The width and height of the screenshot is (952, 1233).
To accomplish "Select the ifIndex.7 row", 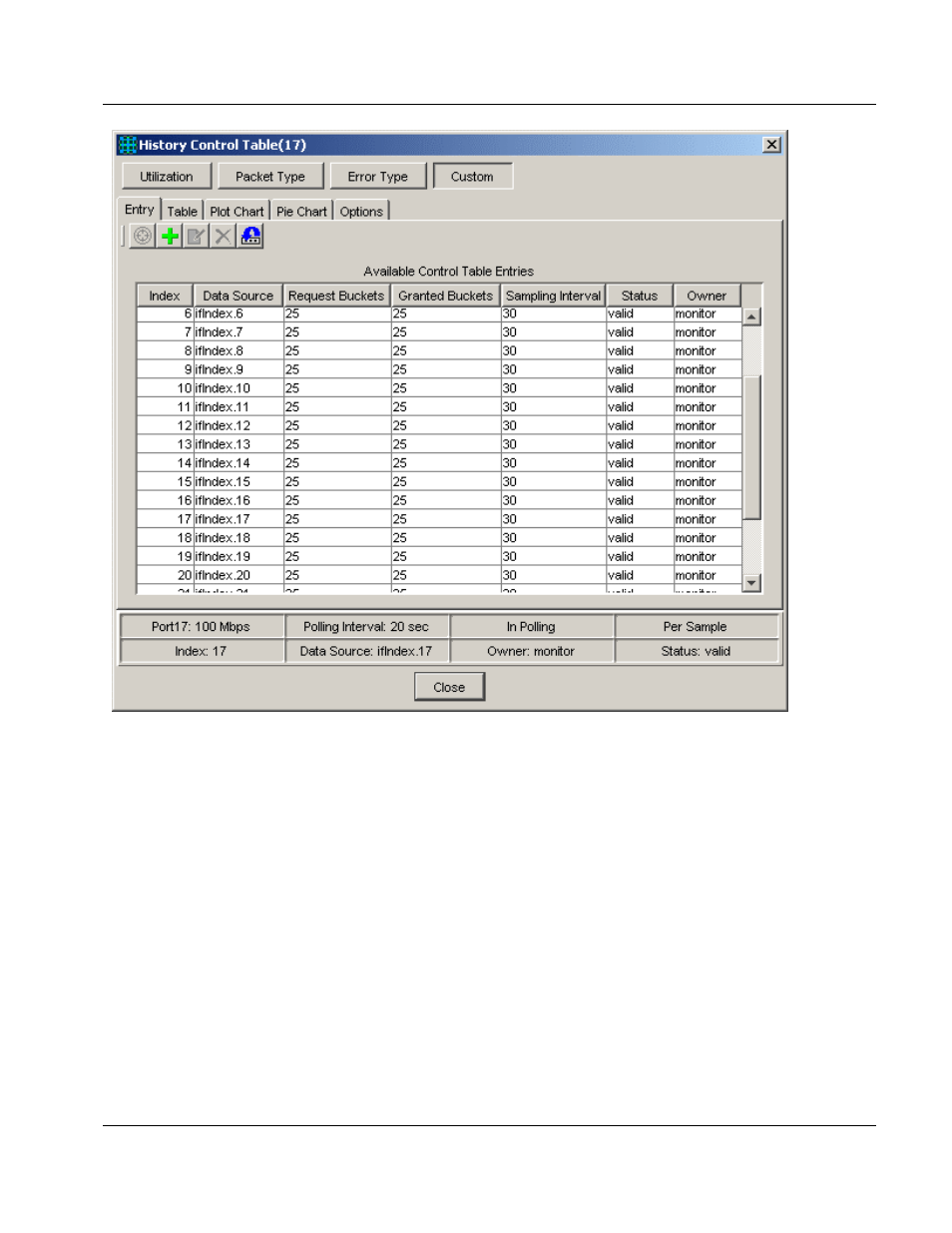I will [x=439, y=332].
